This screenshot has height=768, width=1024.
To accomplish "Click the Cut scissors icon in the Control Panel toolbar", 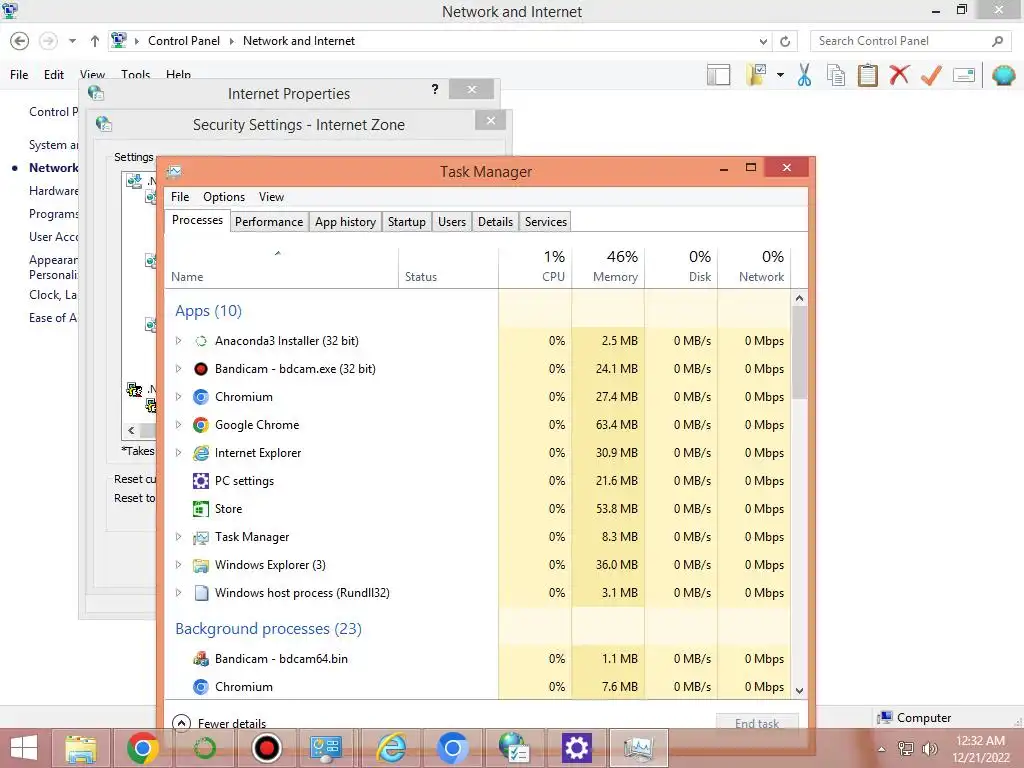I will [x=805, y=75].
